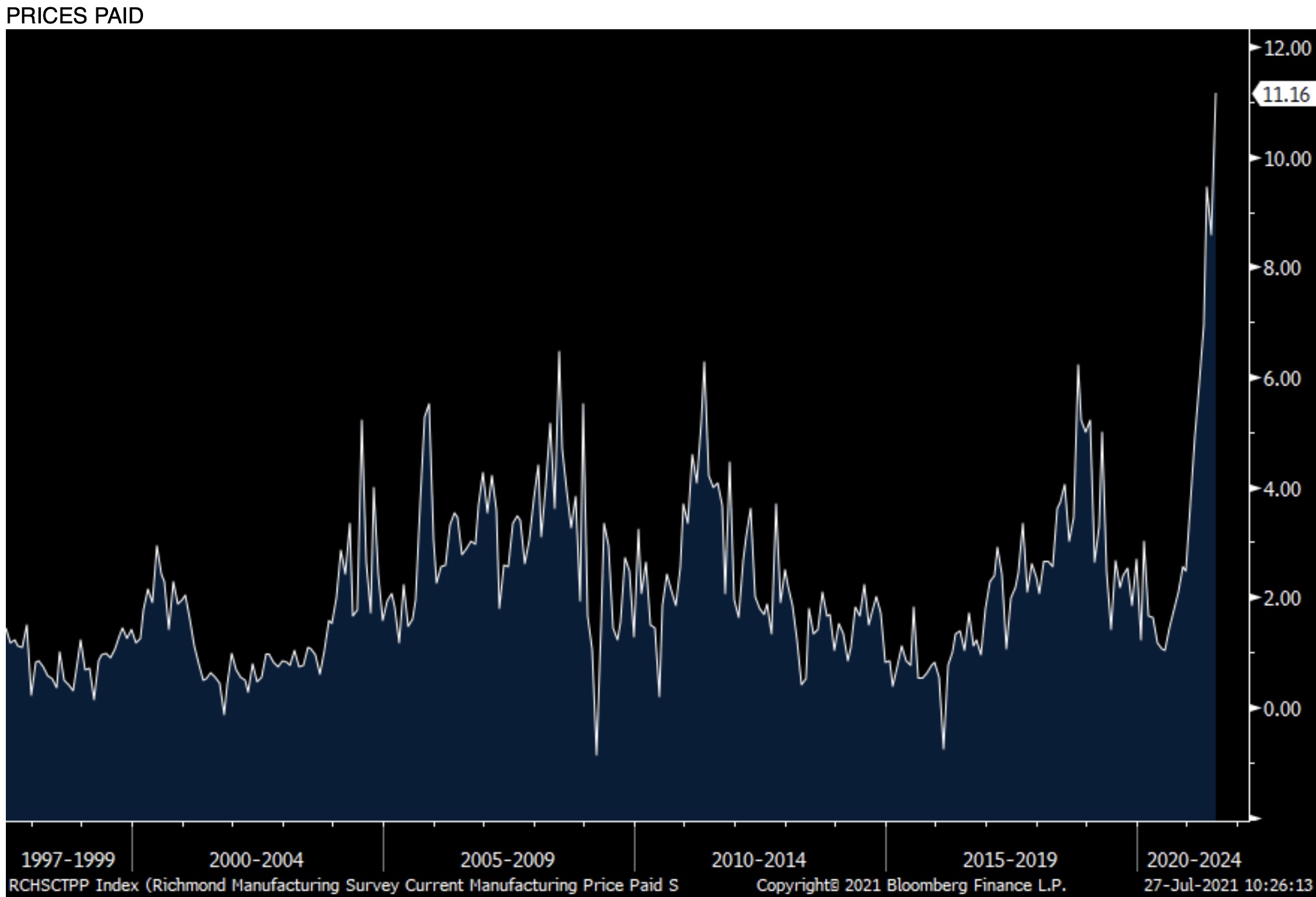
Task: Select the 2010-2014 period label
Action: pyautogui.click(x=759, y=860)
